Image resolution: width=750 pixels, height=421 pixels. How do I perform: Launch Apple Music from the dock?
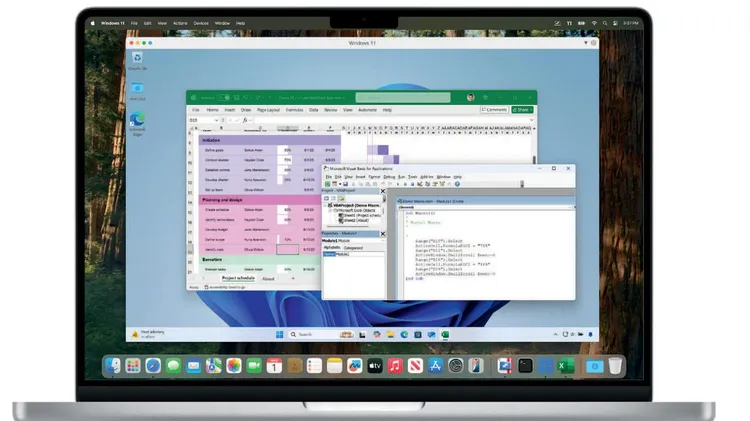pyautogui.click(x=395, y=366)
